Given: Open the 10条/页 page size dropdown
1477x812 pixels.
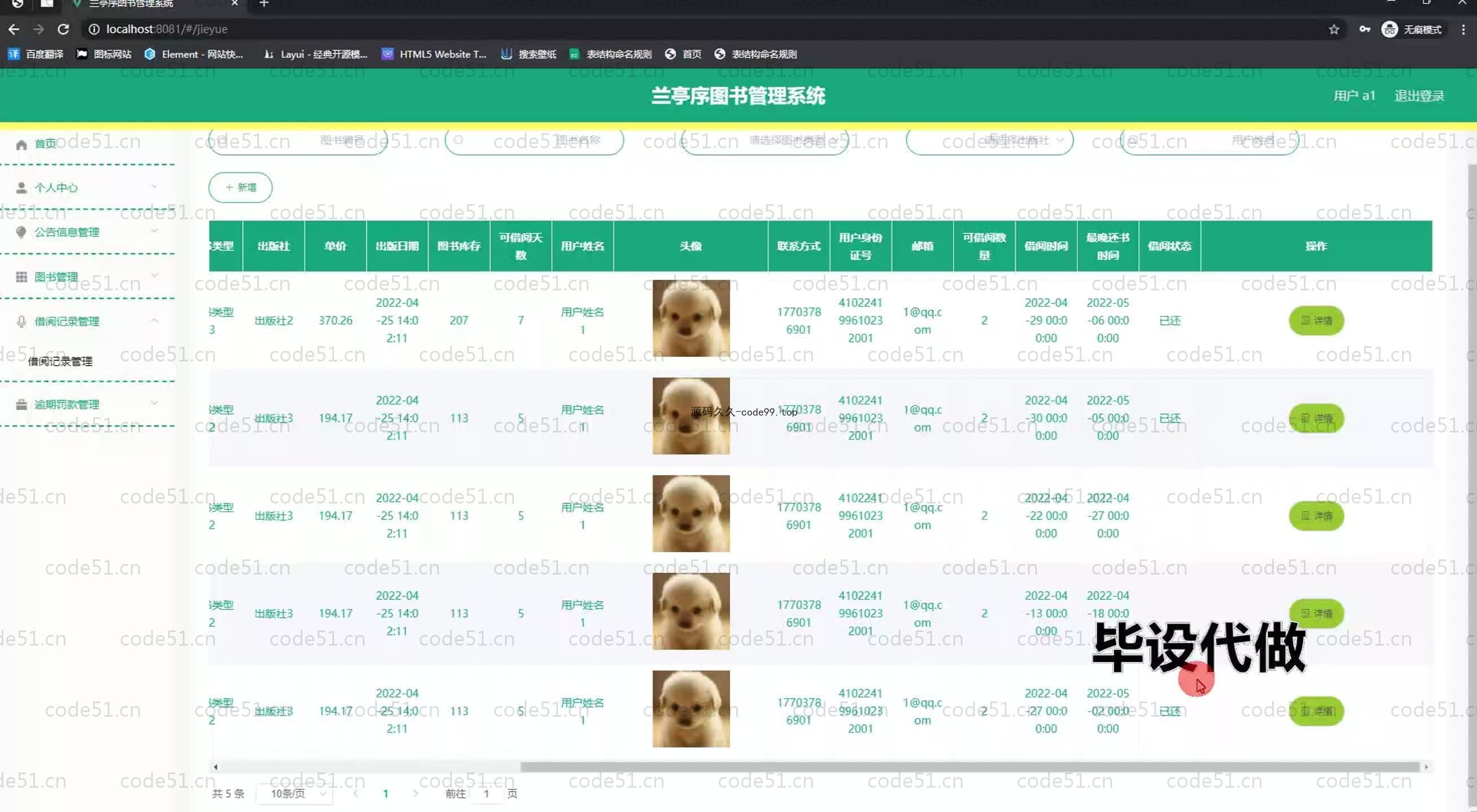Looking at the screenshot, I should [x=293, y=793].
